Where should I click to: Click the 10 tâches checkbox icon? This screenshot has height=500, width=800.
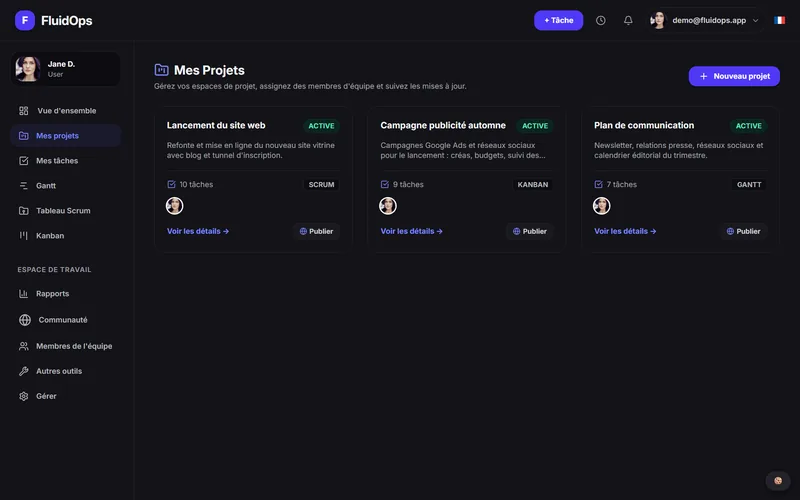point(171,184)
